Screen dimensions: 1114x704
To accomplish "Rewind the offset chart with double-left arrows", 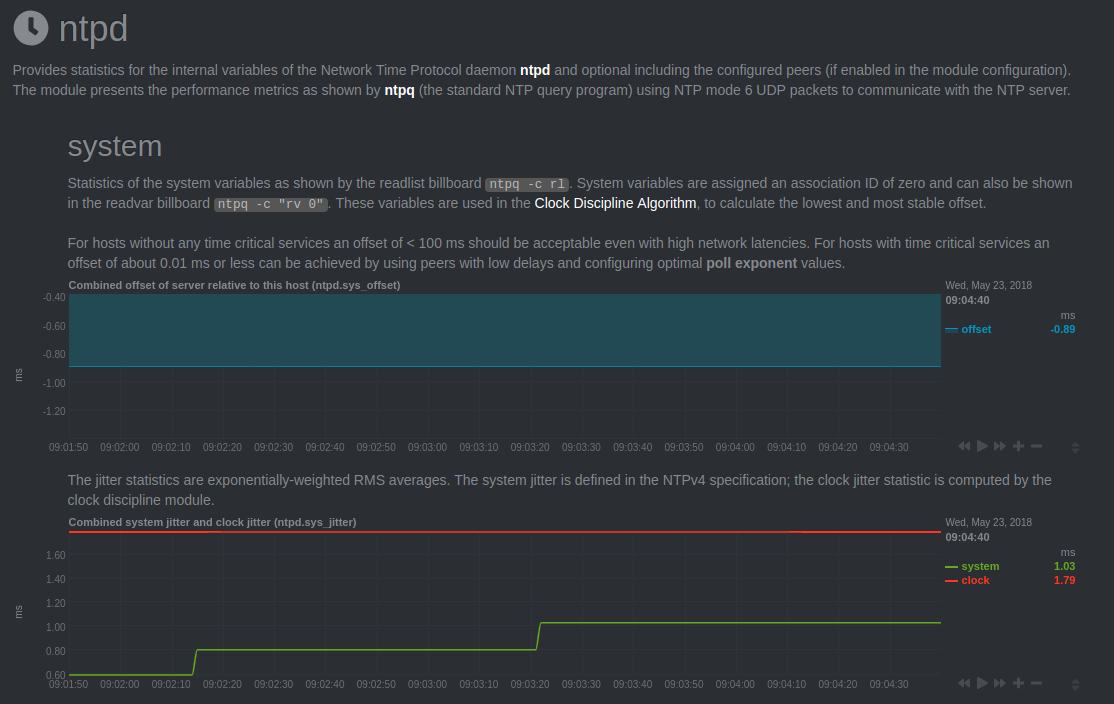I will [963, 446].
